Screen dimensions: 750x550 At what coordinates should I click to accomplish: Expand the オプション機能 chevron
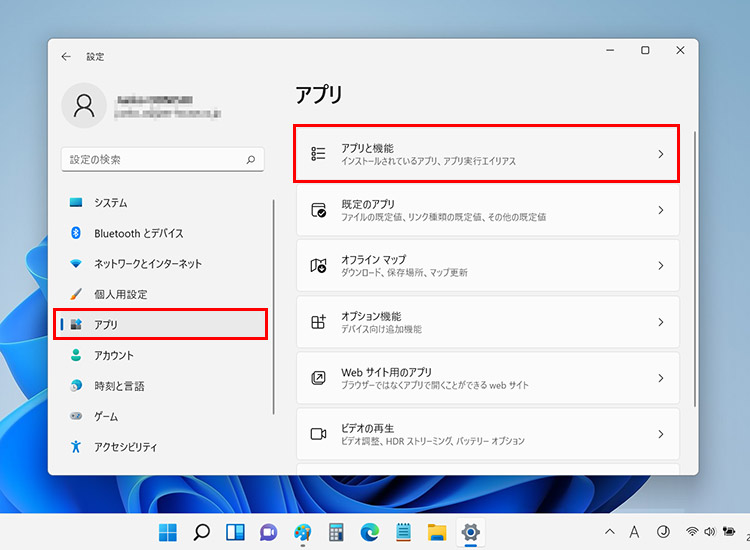[660, 322]
